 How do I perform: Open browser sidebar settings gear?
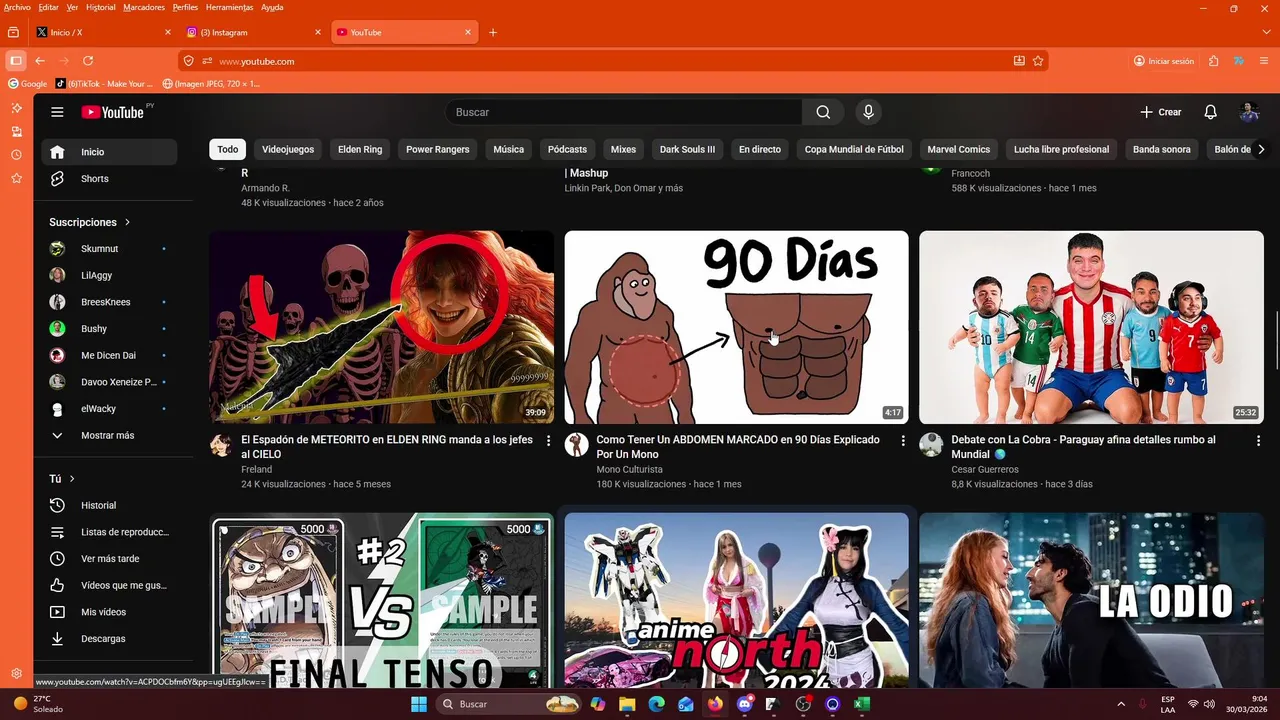16,674
